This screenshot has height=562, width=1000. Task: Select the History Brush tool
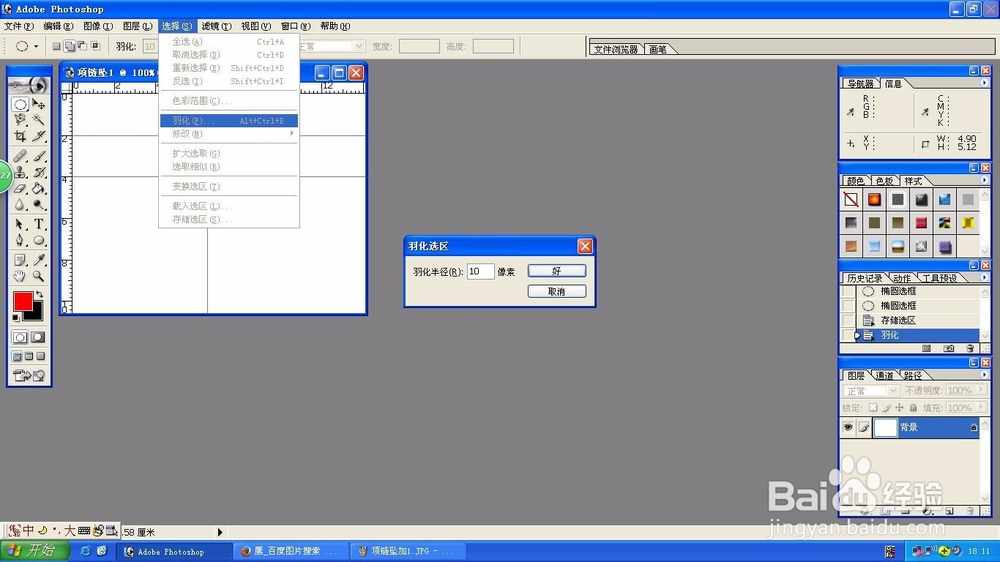[x=39, y=172]
